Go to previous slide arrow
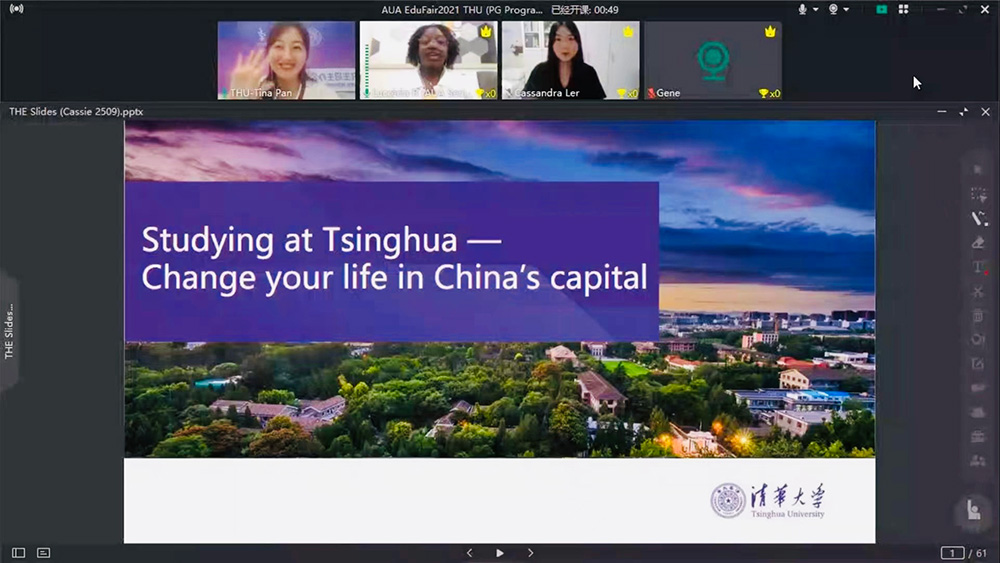1000x563 pixels. point(469,553)
